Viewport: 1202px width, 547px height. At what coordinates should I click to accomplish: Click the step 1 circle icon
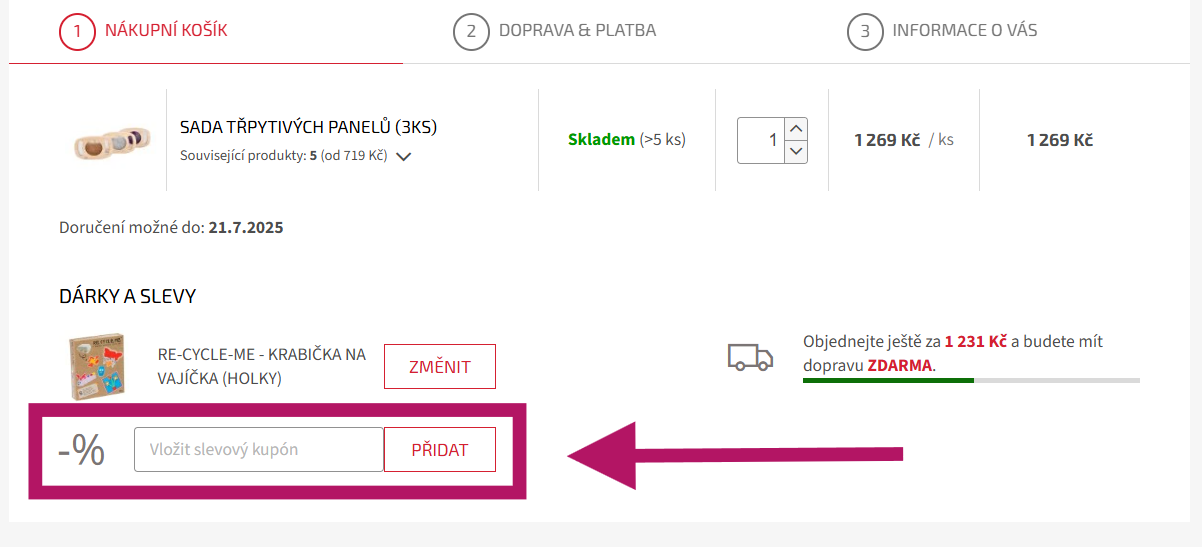(x=77, y=31)
